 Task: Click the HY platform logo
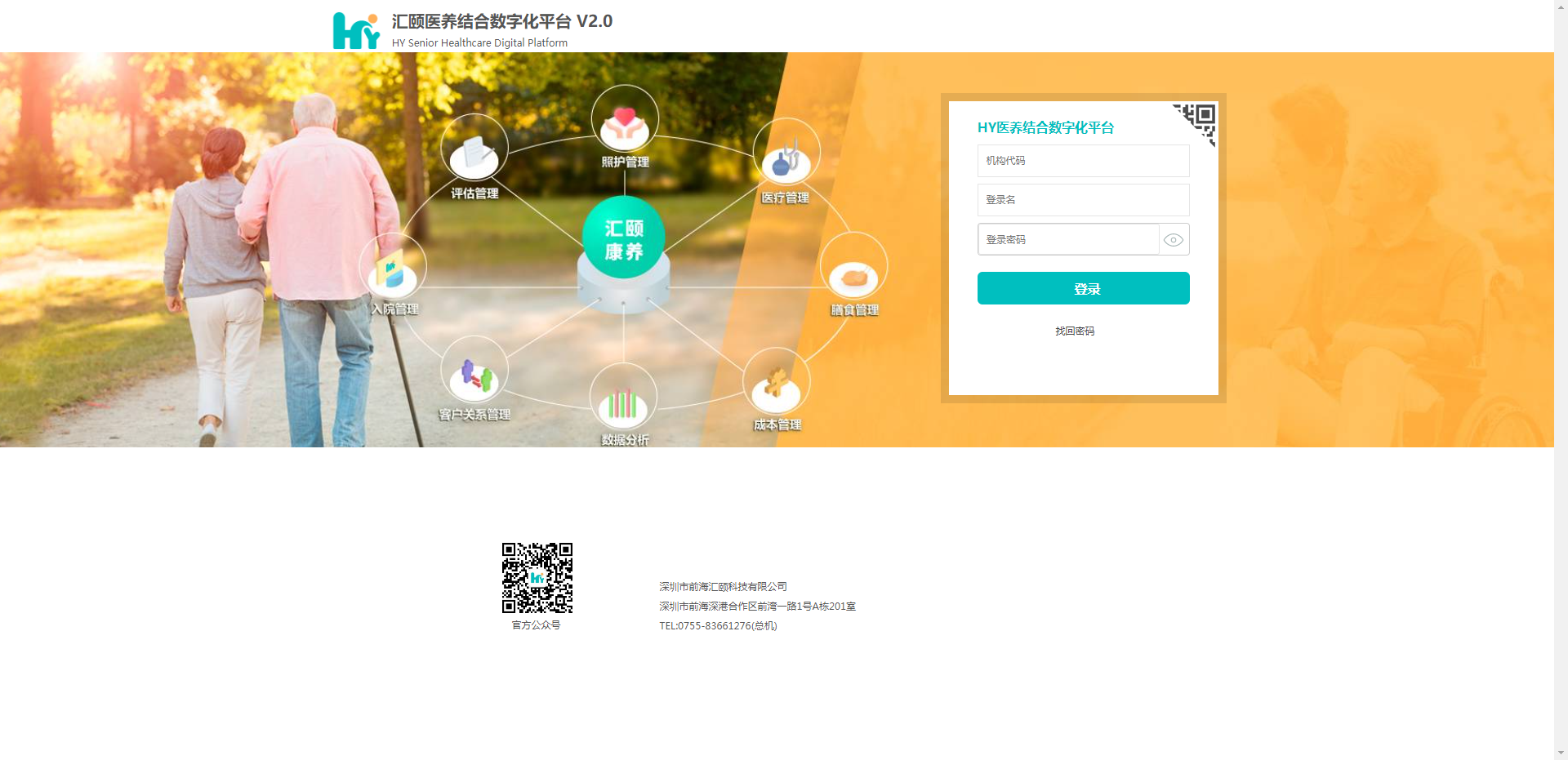point(356,31)
